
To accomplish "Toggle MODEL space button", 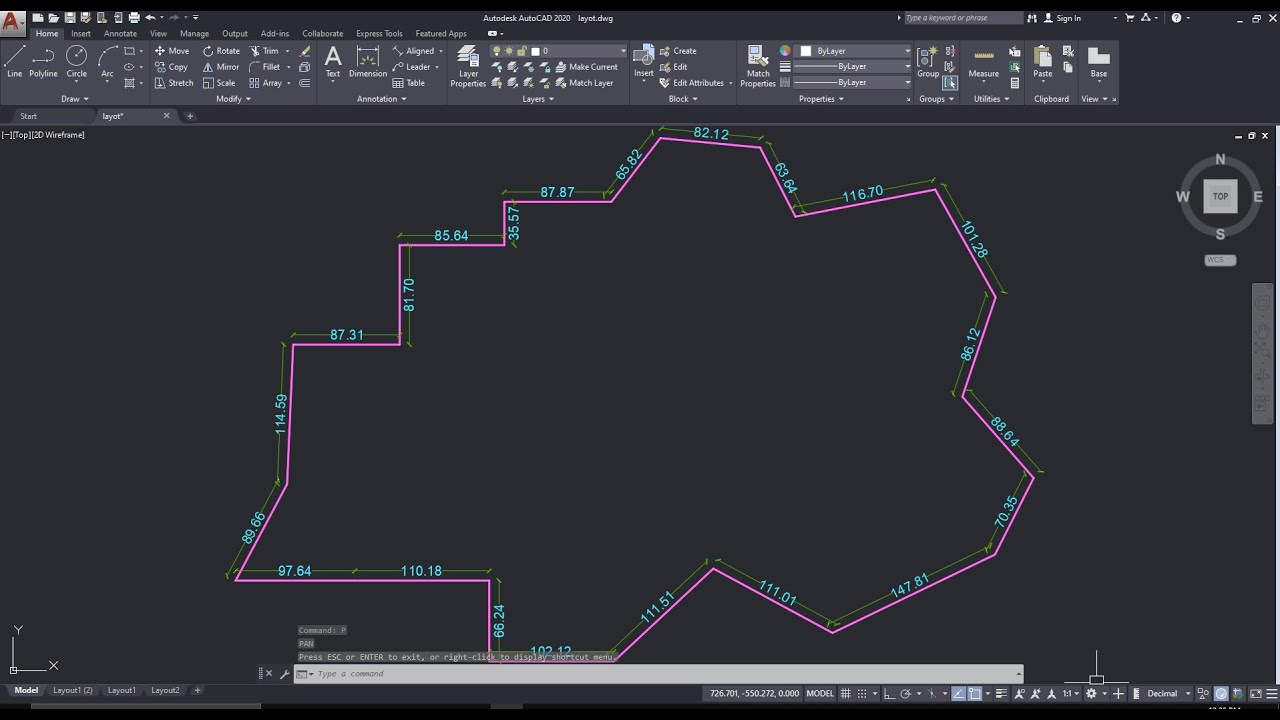I will pos(820,693).
